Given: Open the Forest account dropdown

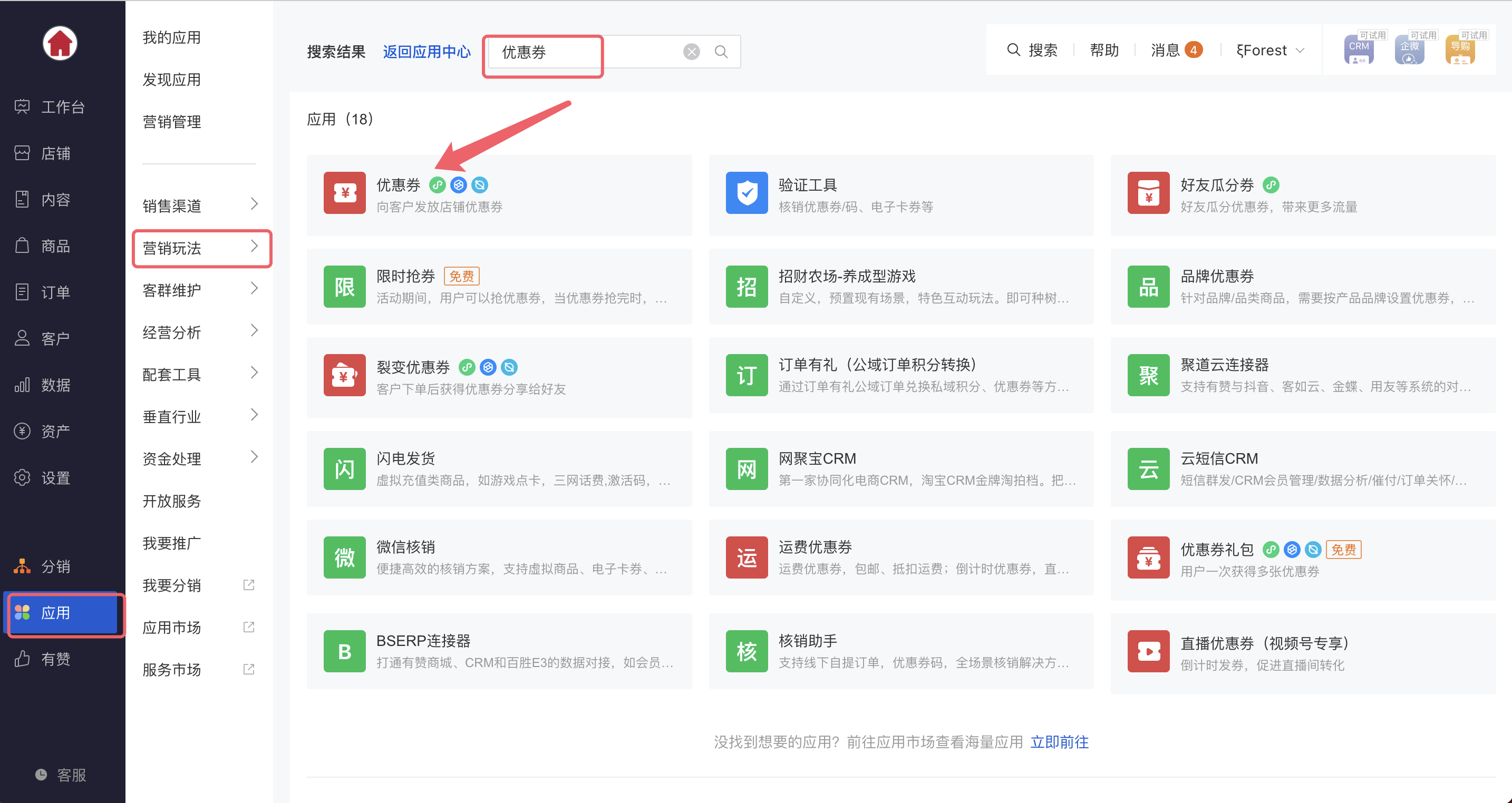Looking at the screenshot, I should point(1270,51).
